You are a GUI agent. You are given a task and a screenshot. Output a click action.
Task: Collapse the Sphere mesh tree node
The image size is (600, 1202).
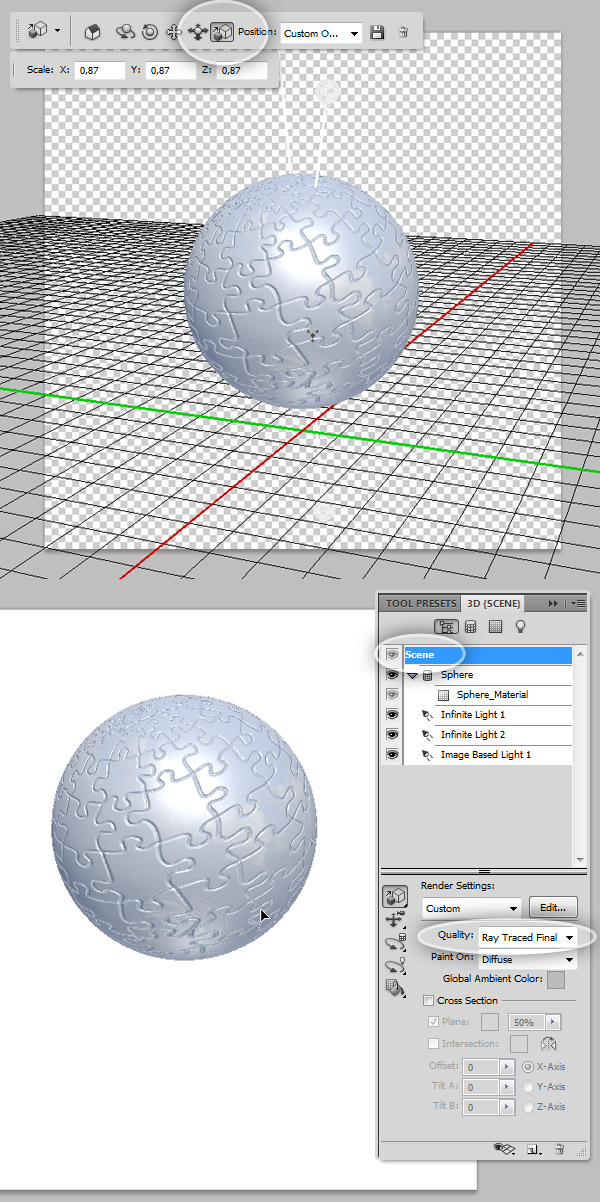point(412,675)
